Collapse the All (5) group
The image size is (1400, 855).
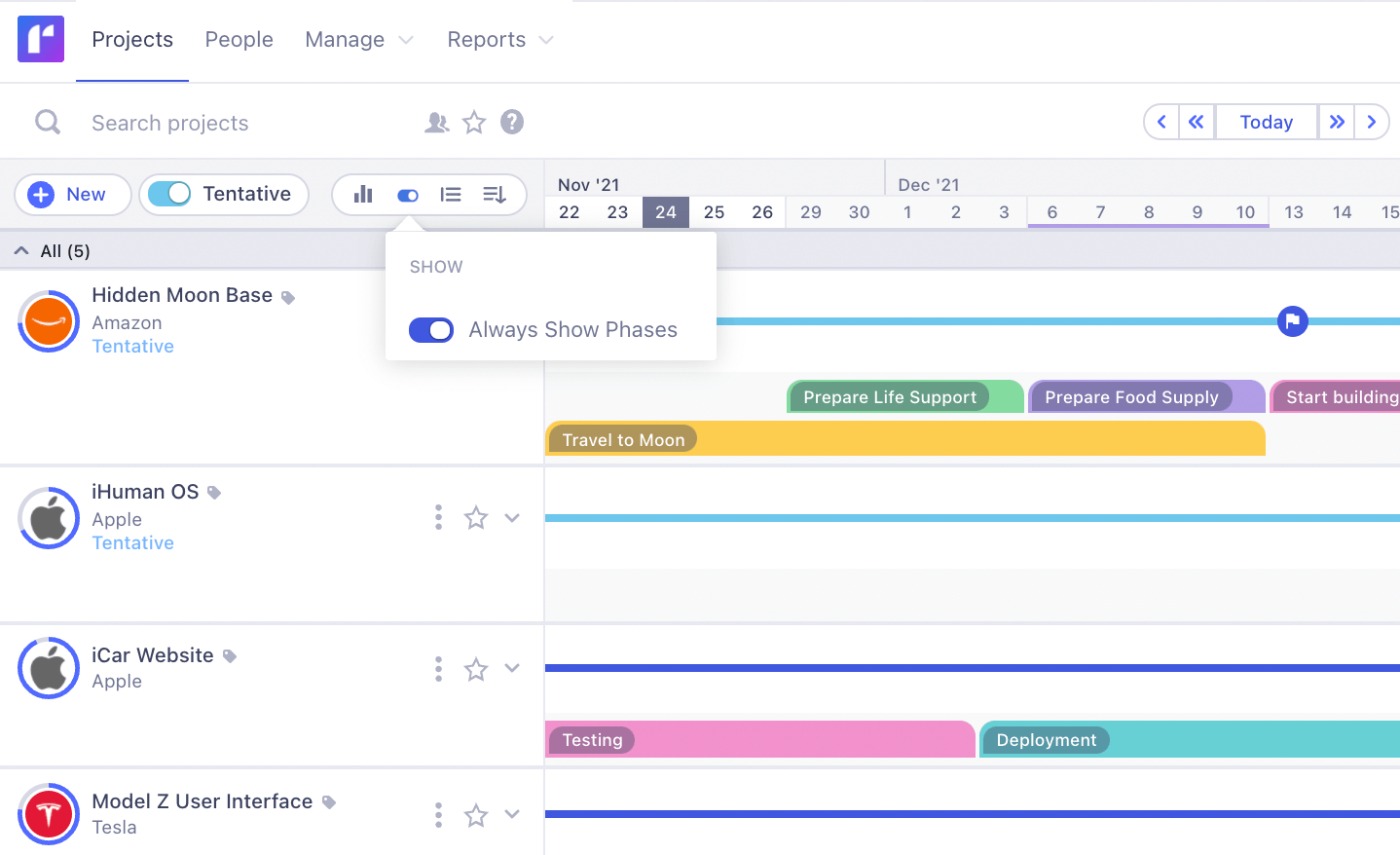tap(21, 251)
